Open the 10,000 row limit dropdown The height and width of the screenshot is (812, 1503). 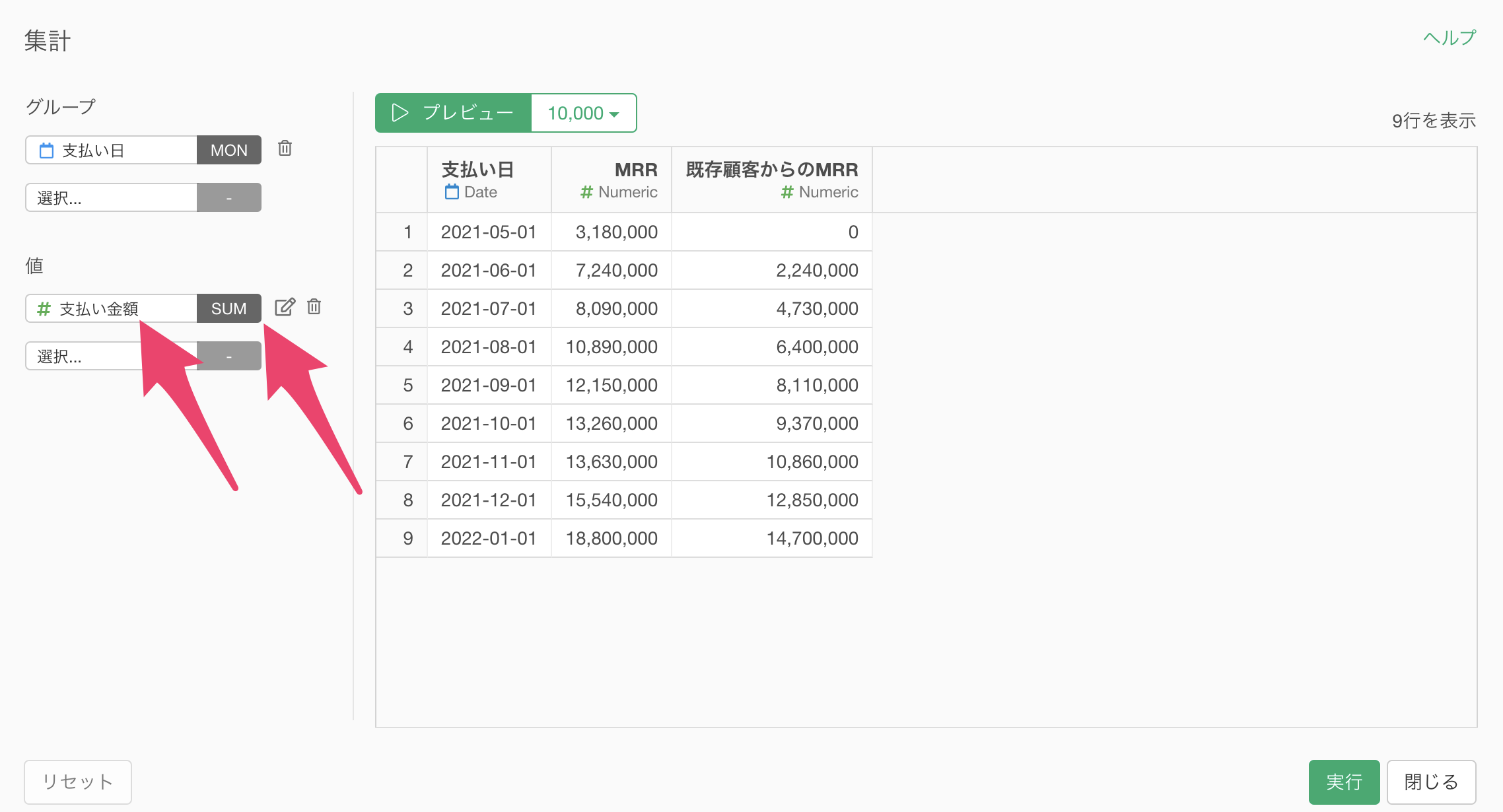584,113
